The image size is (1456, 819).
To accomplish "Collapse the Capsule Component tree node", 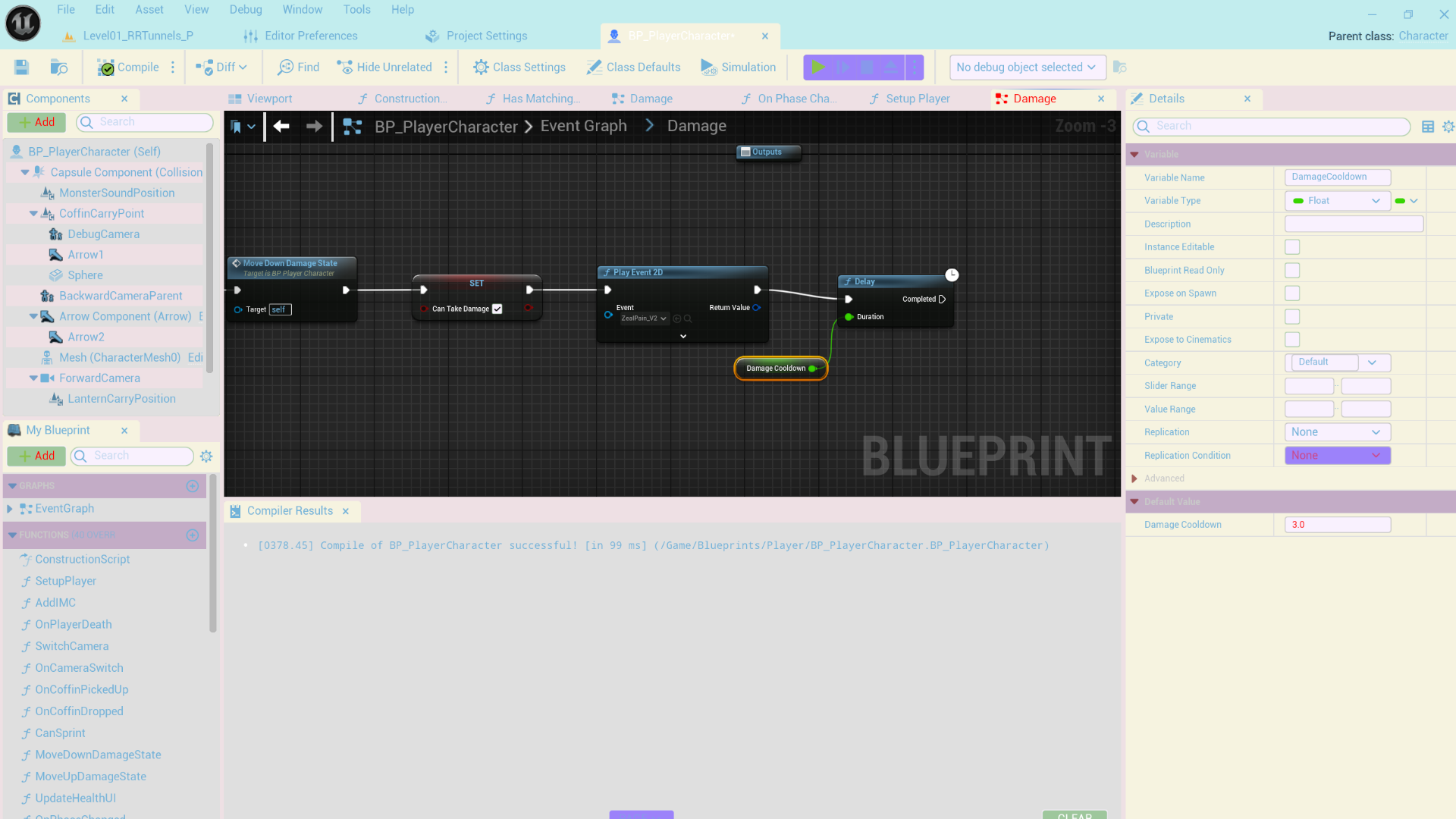I will point(25,172).
